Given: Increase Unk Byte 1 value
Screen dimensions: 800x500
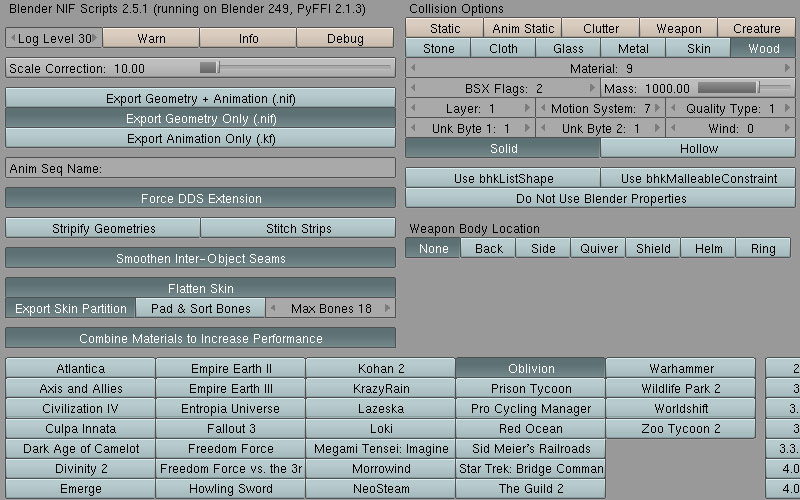Looking at the screenshot, I should 527,128.
